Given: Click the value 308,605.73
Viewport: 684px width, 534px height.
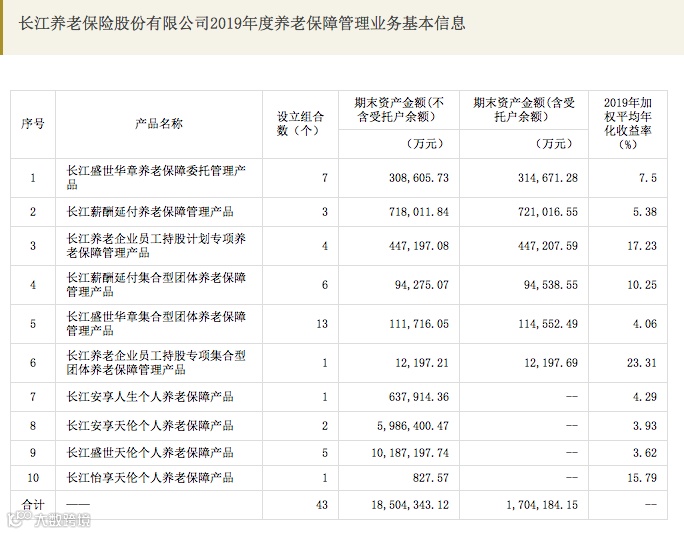Looking at the screenshot, I should pos(419,178).
